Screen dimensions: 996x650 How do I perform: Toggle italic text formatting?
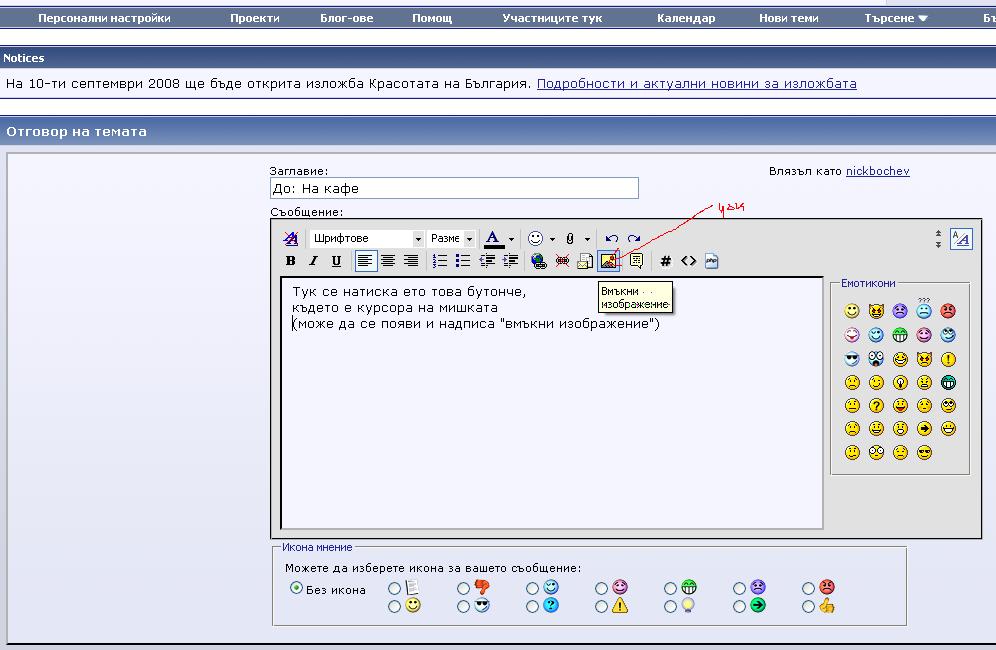click(x=313, y=261)
